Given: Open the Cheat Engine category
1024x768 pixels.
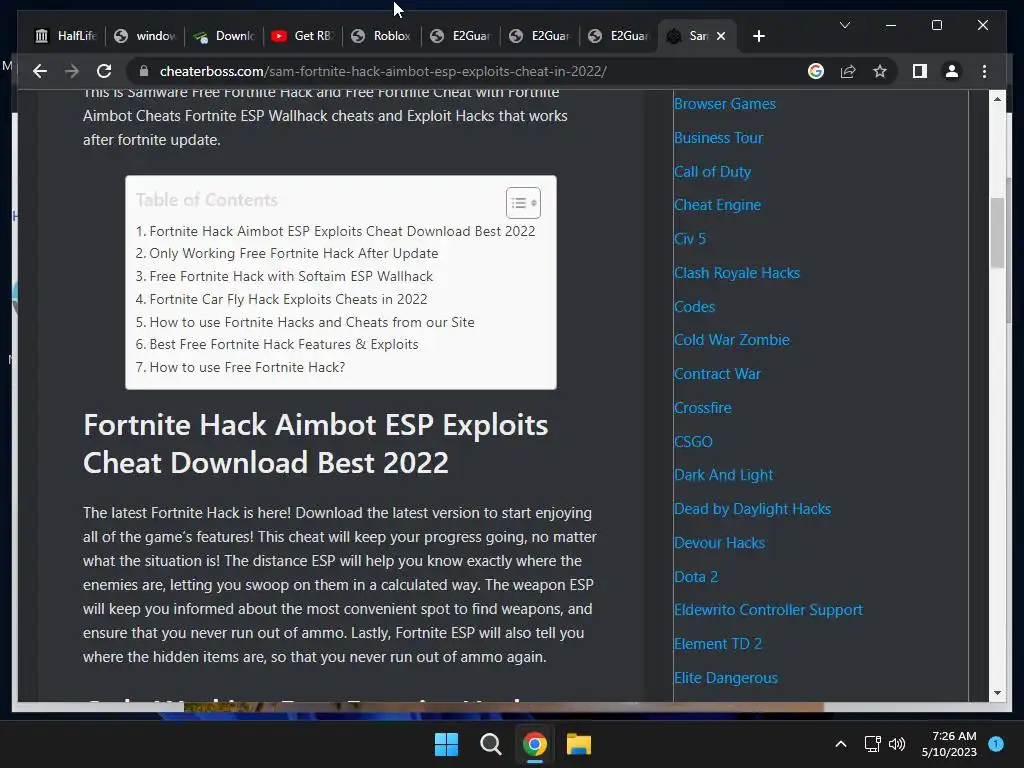Looking at the screenshot, I should (x=717, y=205).
